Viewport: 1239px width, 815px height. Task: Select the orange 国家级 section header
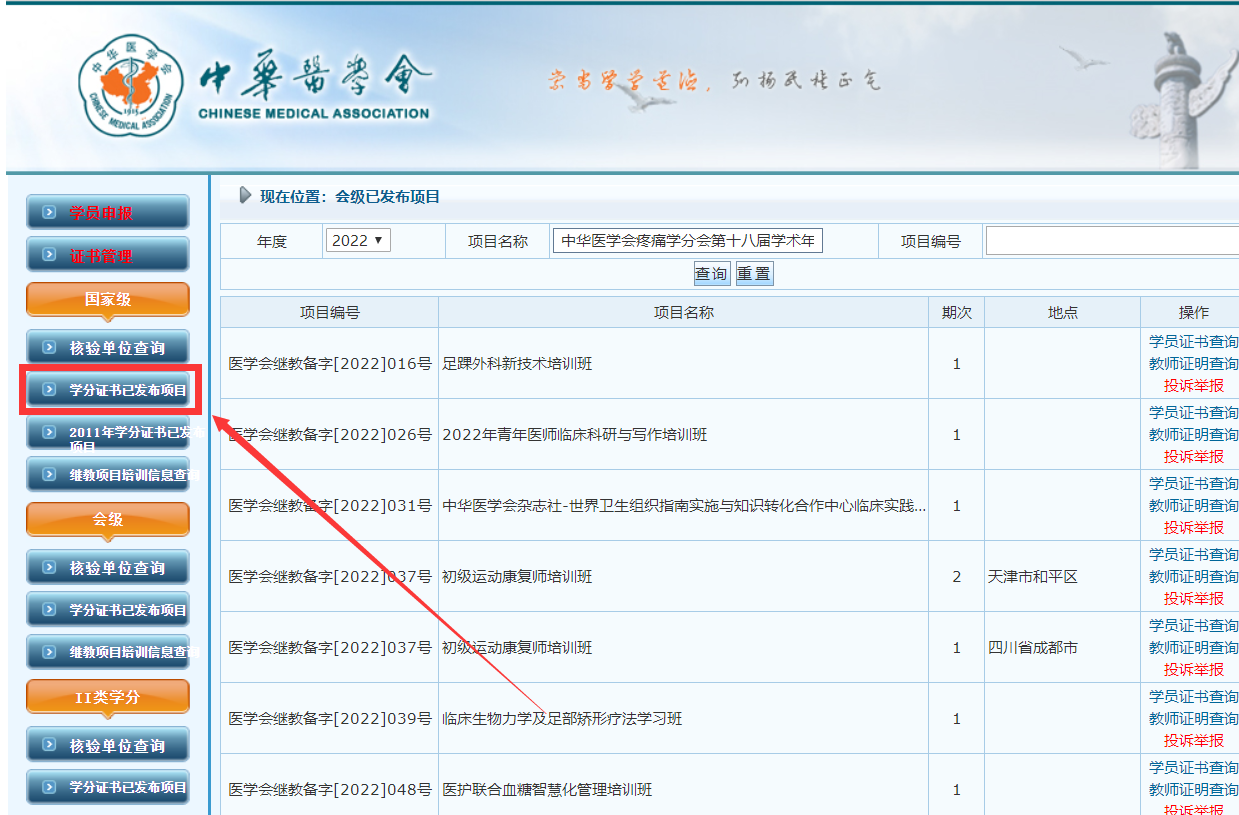108,300
